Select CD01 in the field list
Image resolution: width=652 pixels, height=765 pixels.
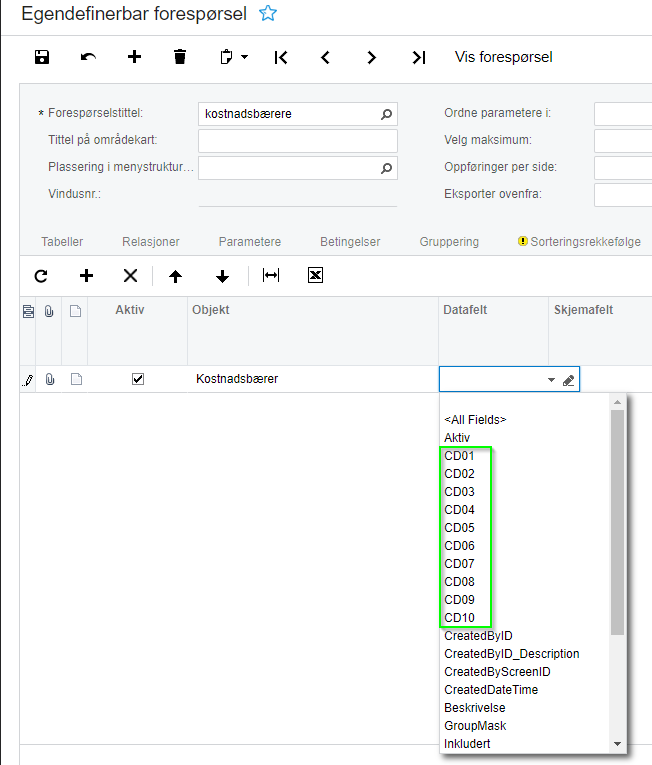(459, 456)
